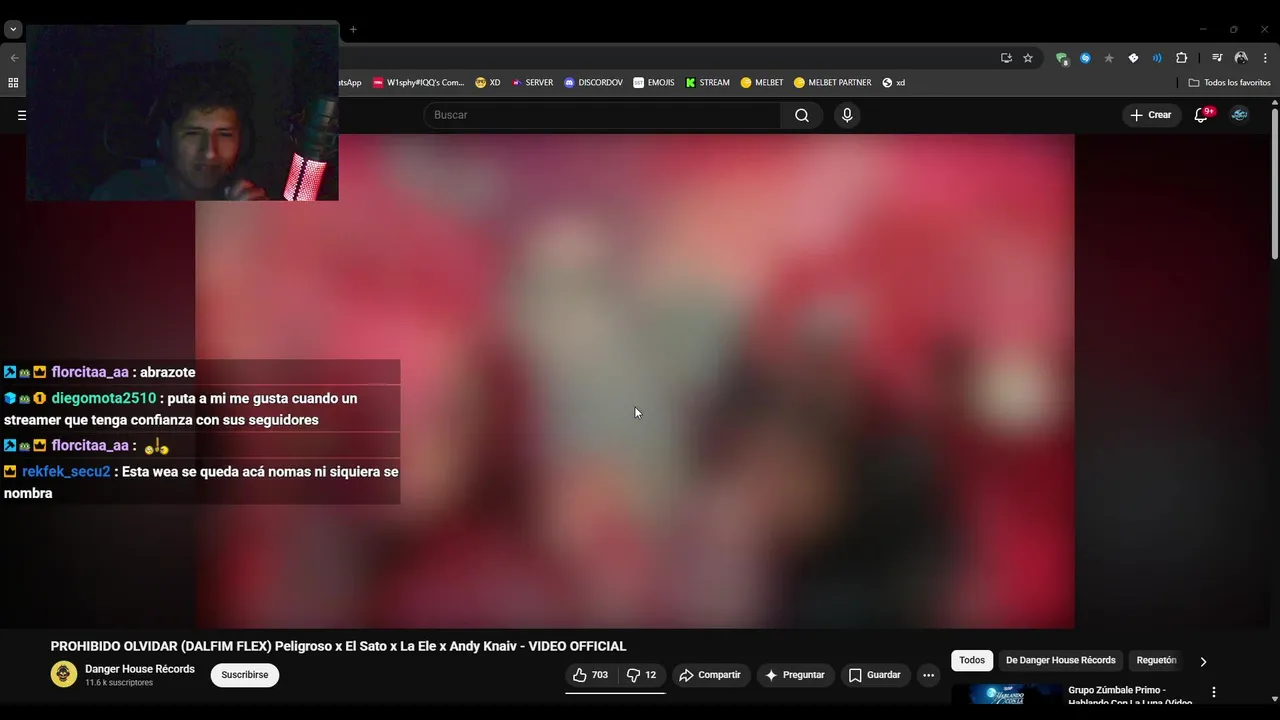1280x720 pixels.
Task: Open options menu for Grupo Zúmbale Primo video
Action: [1214, 692]
